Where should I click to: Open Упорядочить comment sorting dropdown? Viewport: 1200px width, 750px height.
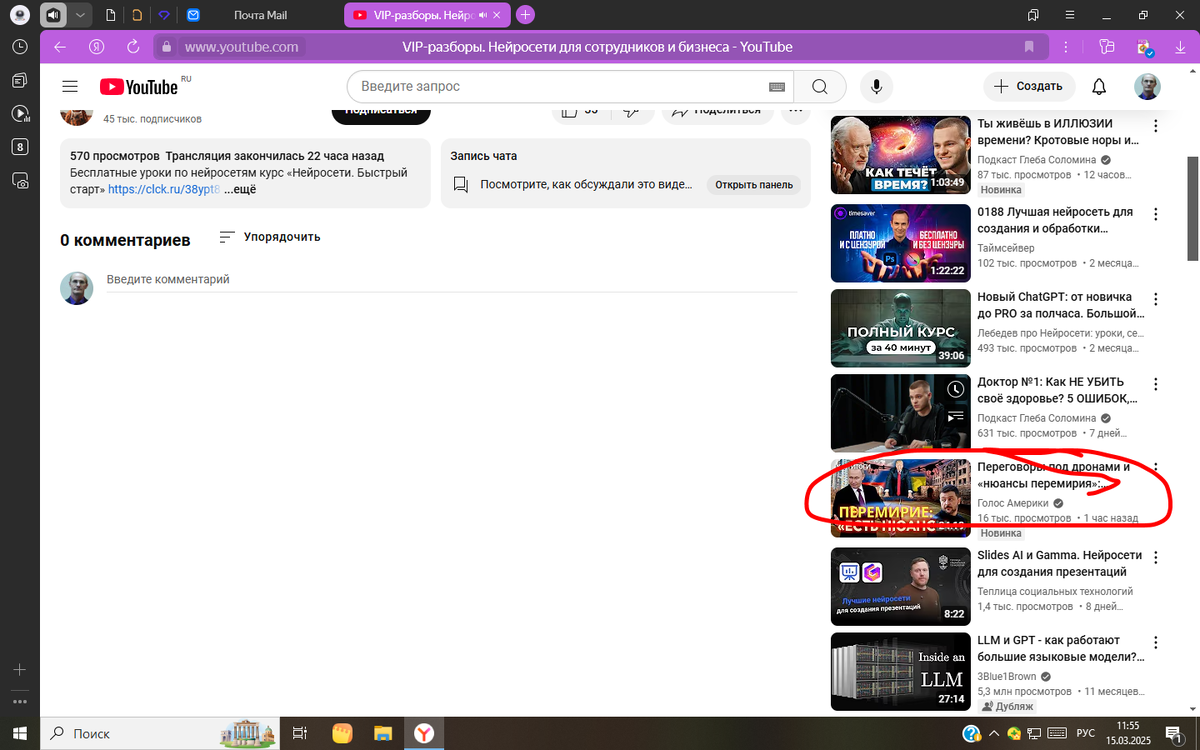coord(270,237)
